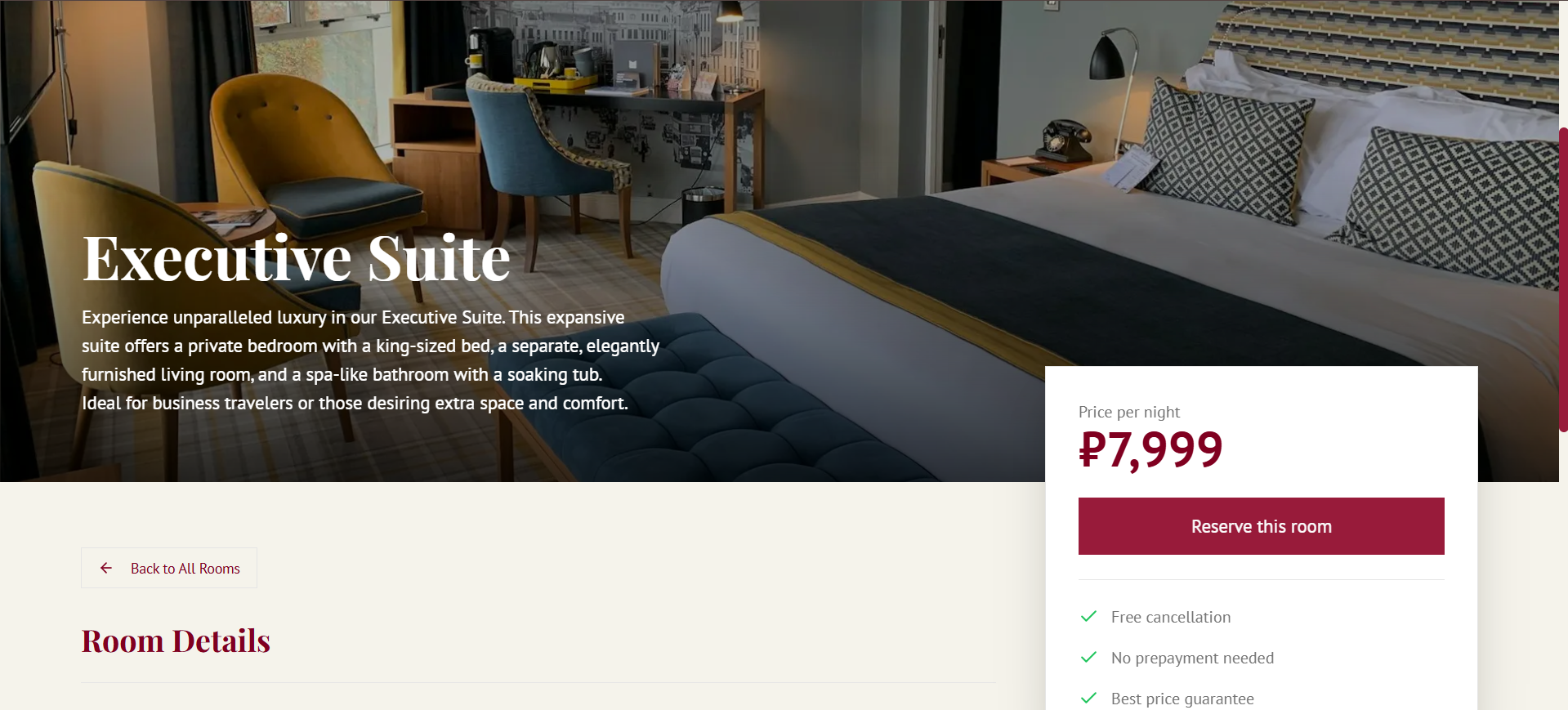The width and height of the screenshot is (1568, 710).
Task: Select the Free cancellation text
Action: click(1170, 617)
